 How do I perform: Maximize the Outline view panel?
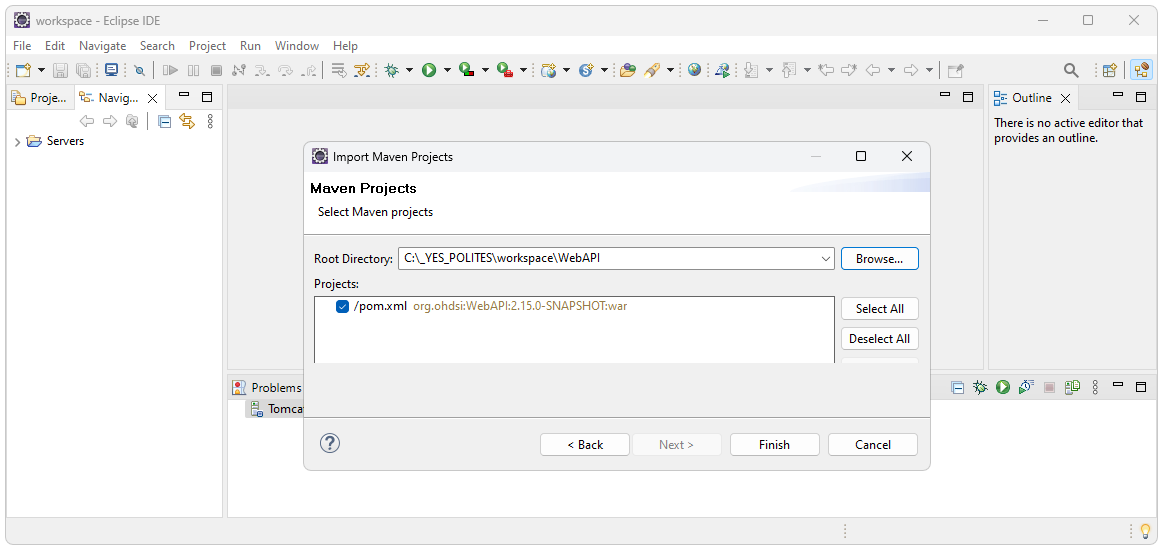[x=1141, y=96]
